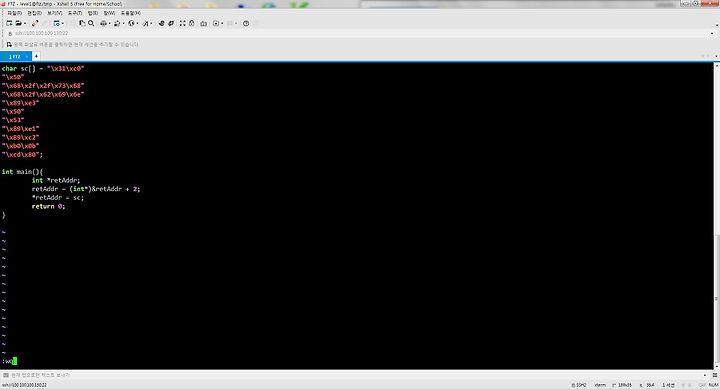Expand the Properties dropdown arrow
Viewport: 720px width, 389px height.
coord(63,23)
